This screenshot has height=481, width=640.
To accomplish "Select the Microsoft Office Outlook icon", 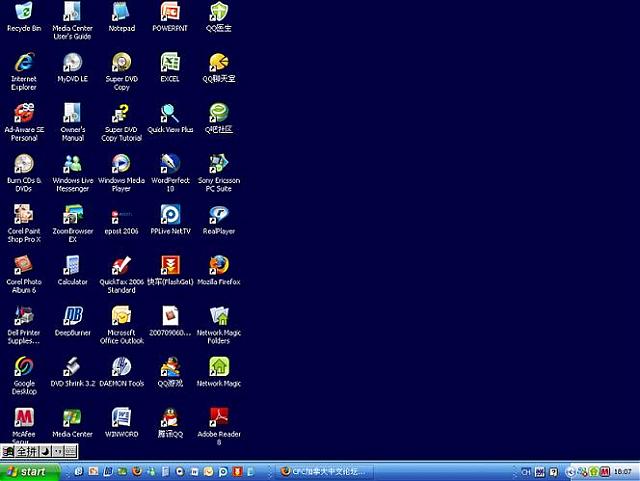I will (122, 316).
